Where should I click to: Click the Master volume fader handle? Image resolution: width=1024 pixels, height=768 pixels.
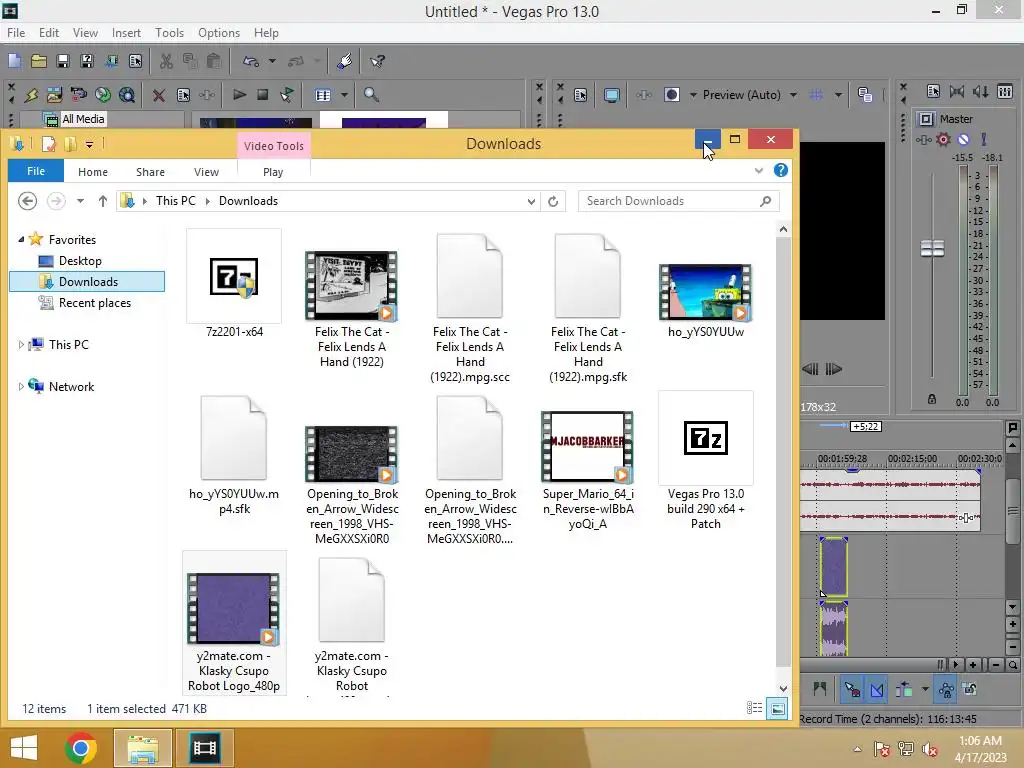click(x=932, y=248)
